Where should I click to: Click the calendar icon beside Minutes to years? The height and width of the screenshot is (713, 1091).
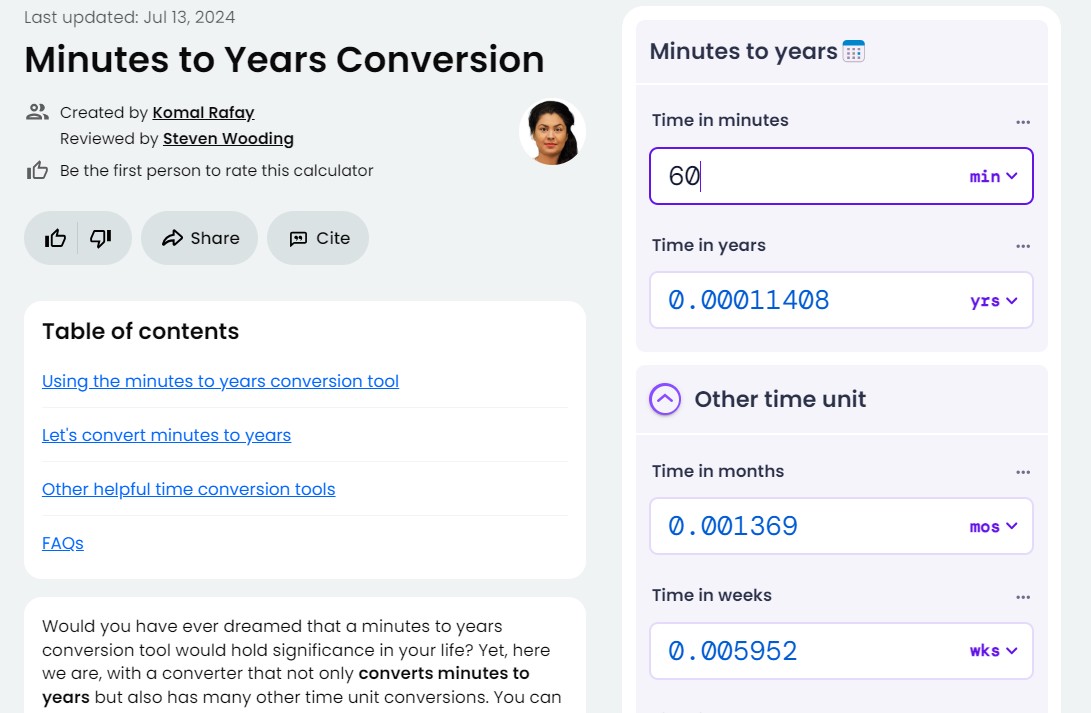coord(854,51)
